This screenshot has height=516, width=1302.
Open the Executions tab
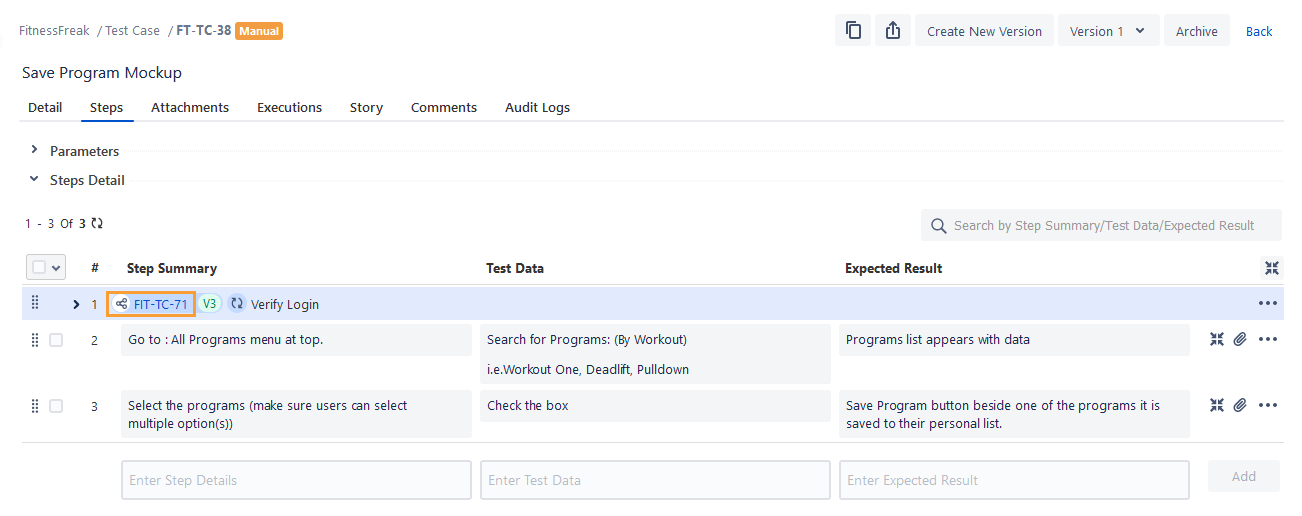pyautogui.click(x=289, y=107)
